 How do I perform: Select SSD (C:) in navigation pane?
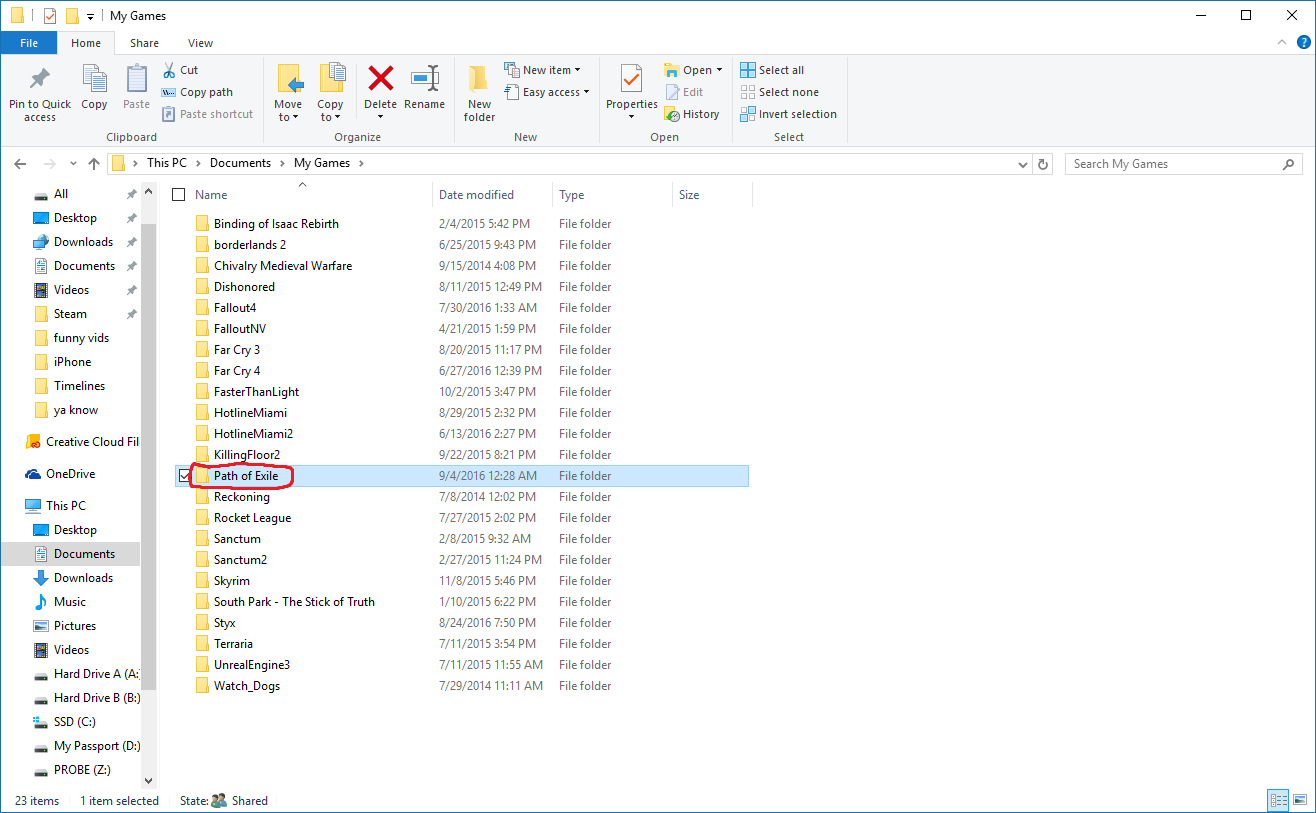click(x=74, y=722)
